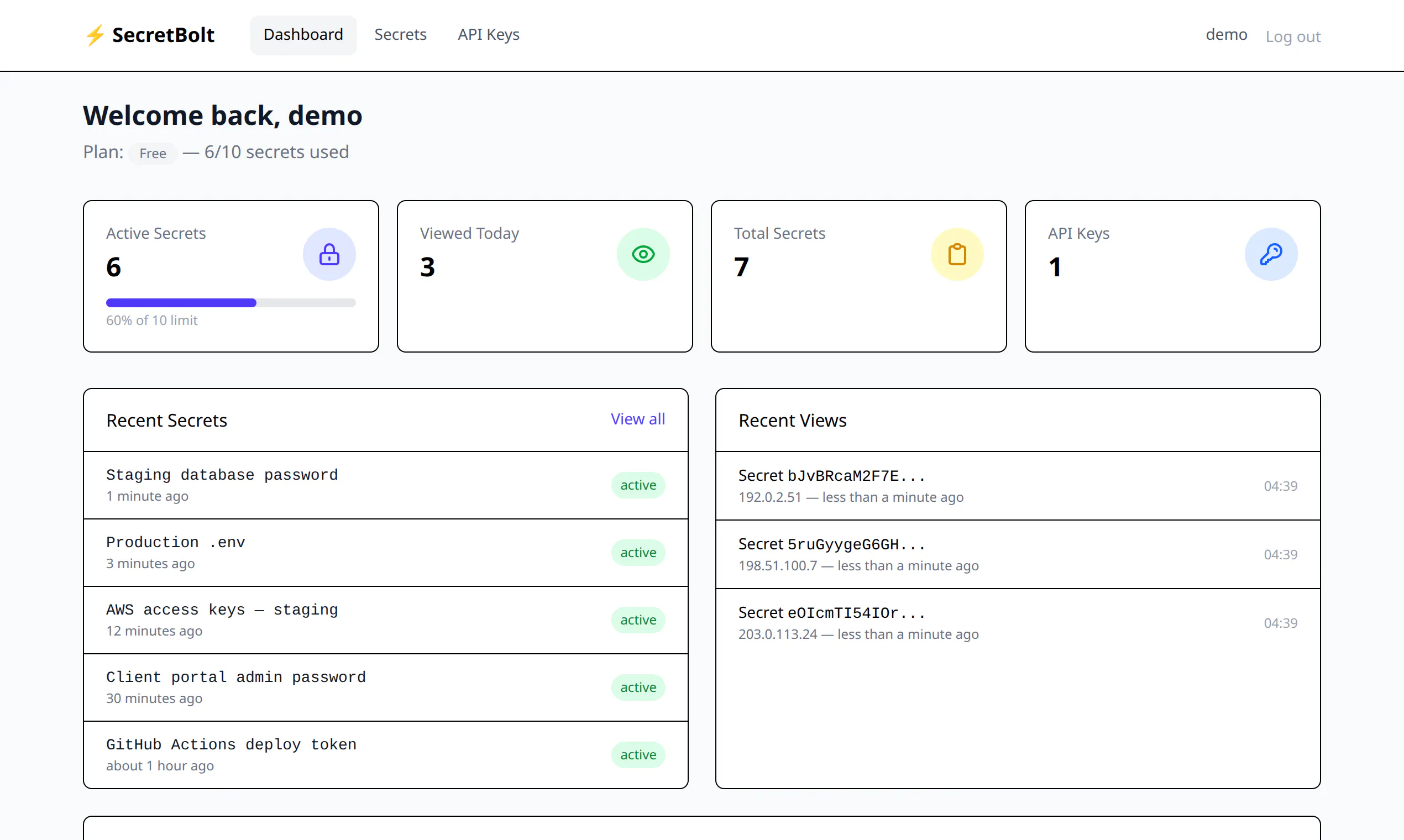This screenshot has height=840, width=1404.
Task: Click active badge for GitHub Actions deploy token
Action: (x=638, y=754)
